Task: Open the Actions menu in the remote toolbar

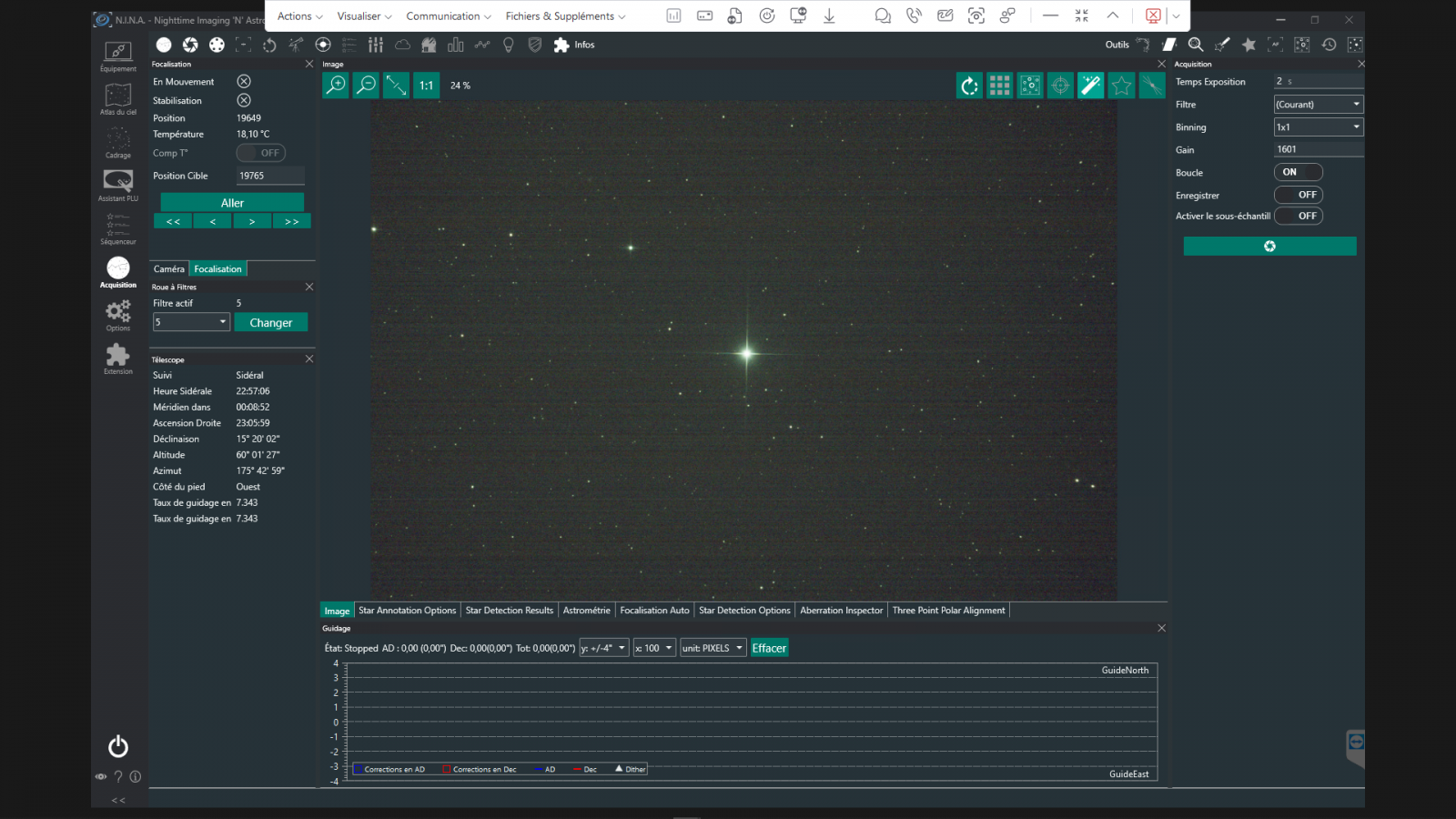Action: [x=299, y=16]
